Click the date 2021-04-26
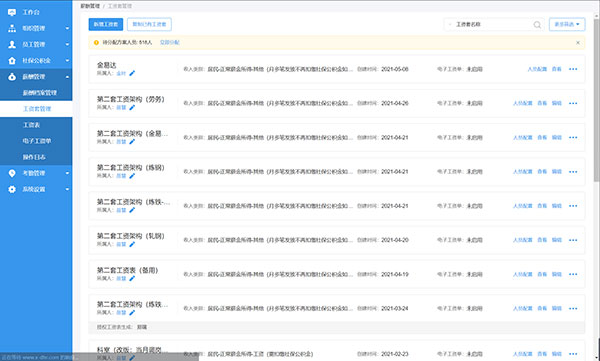Viewport: 600px width, 361px height. pyautogui.click(x=395, y=103)
